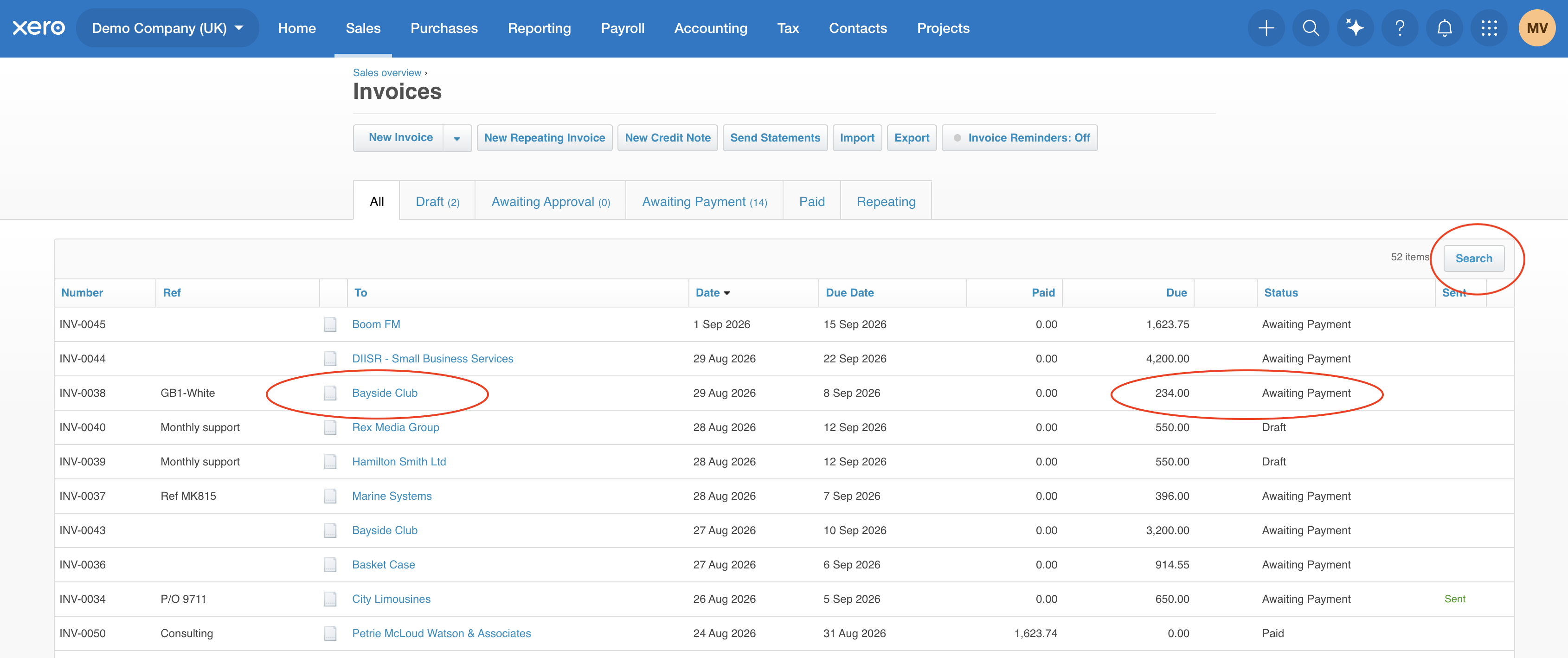Click Send Statements button
This screenshot has width=1568, height=658.
pos(775,138)
